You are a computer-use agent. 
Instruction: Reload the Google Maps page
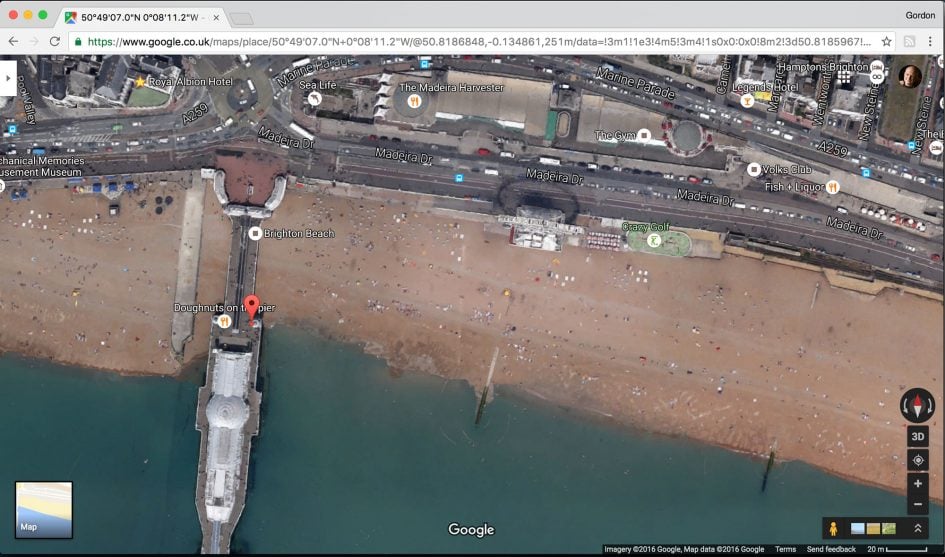pos(54,42)
